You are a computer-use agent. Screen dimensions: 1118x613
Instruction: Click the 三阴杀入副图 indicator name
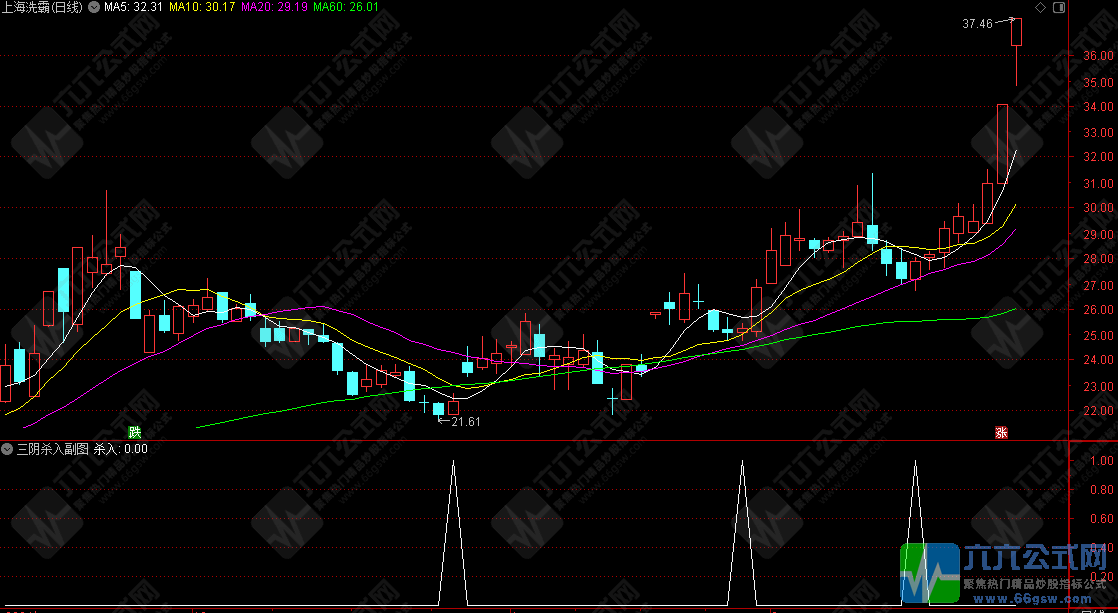(x=53, y=449)
